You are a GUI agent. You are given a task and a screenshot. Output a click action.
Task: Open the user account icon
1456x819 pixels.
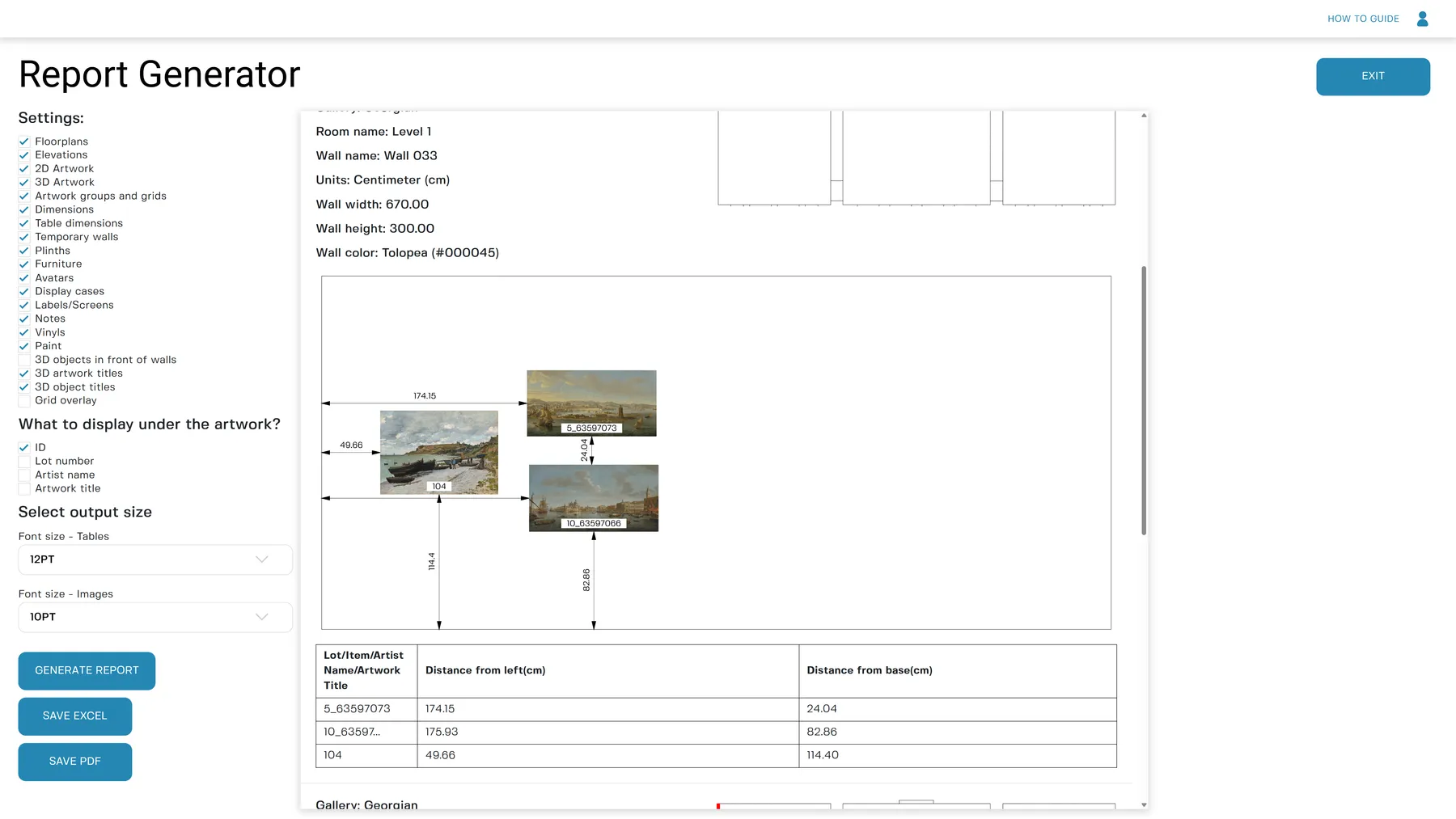tap(1423, 19)
